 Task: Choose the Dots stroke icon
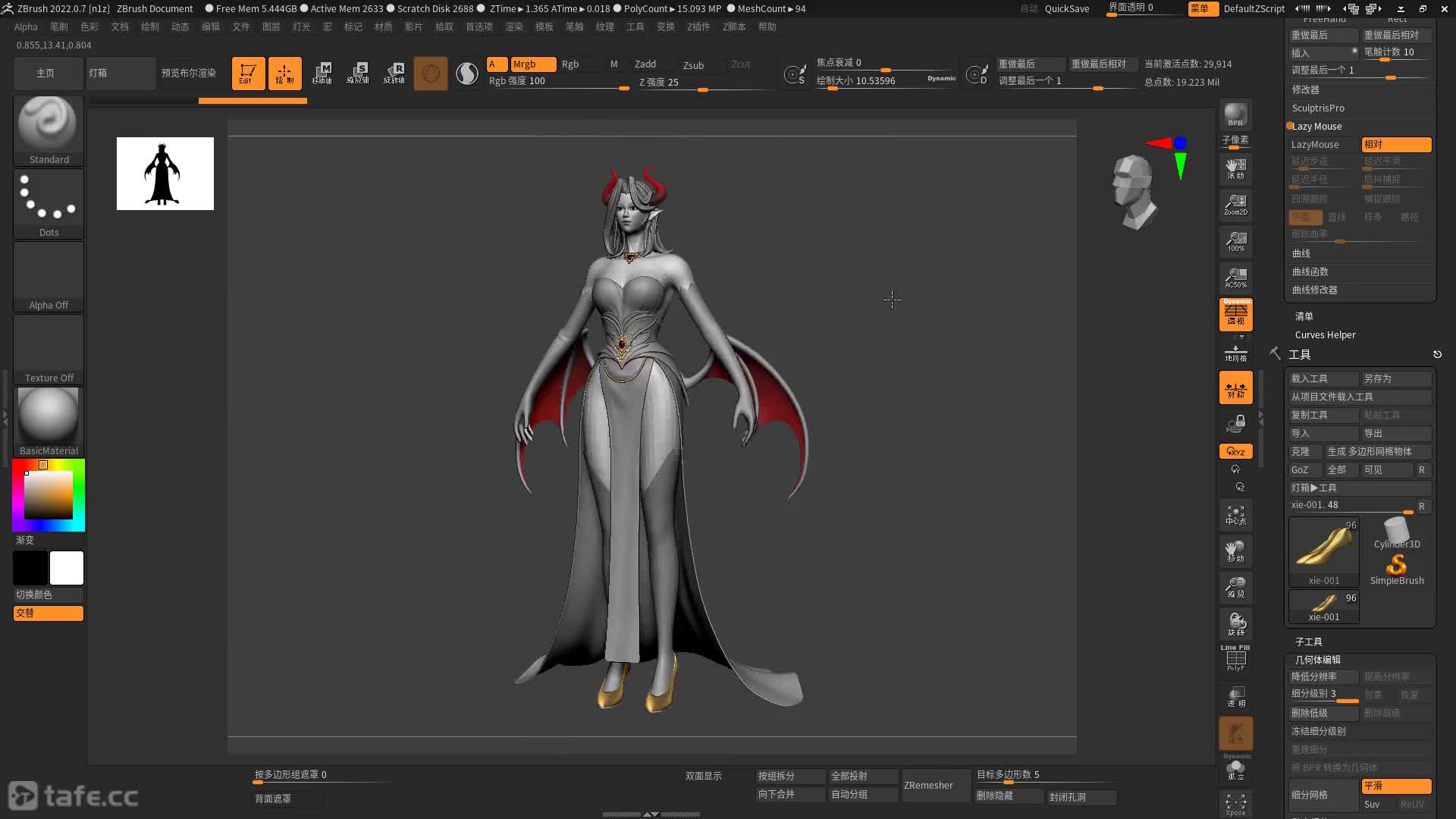click(48, 201)
